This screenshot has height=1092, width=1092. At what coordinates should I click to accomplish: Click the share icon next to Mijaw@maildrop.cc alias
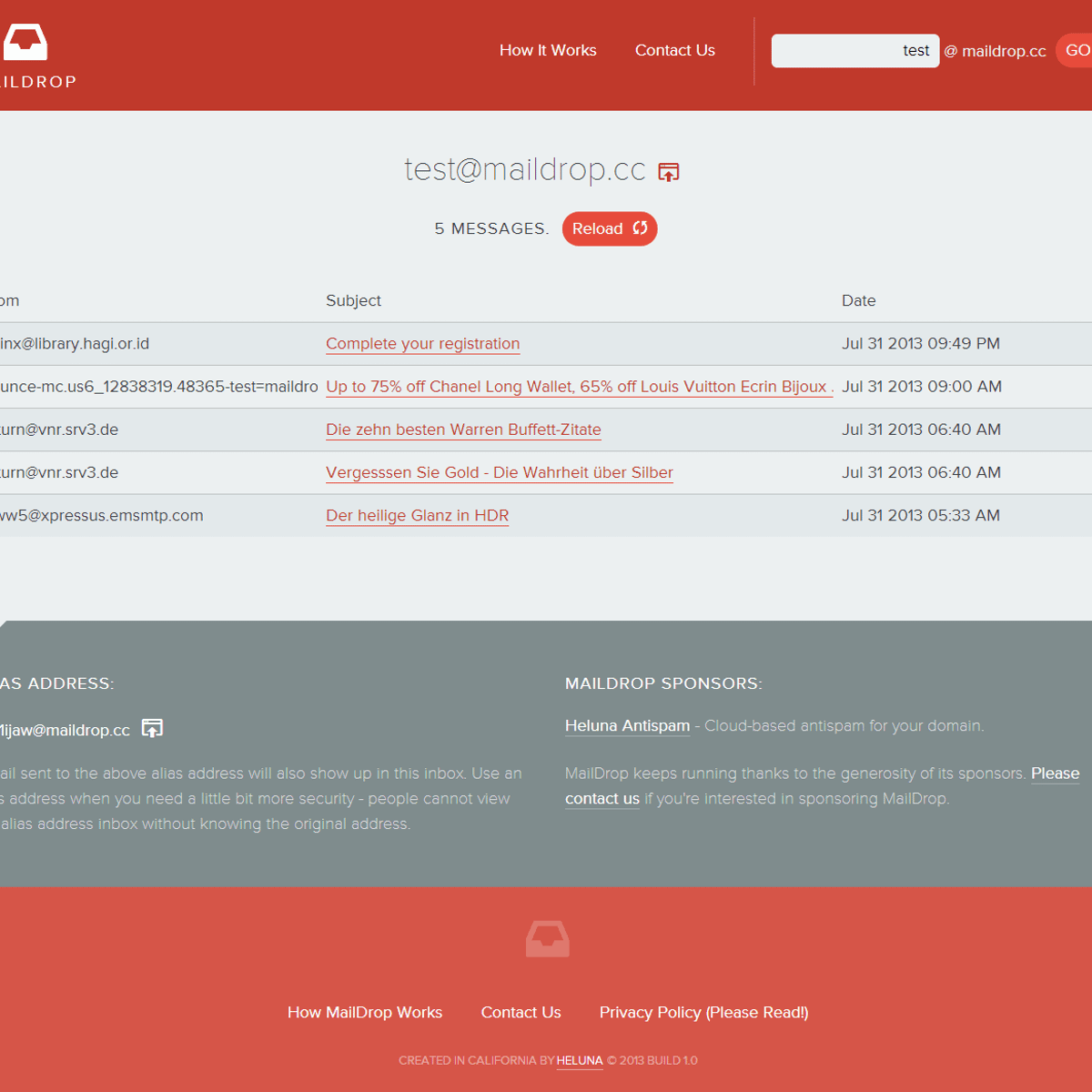pyautogui.click(x=152, y=728)
